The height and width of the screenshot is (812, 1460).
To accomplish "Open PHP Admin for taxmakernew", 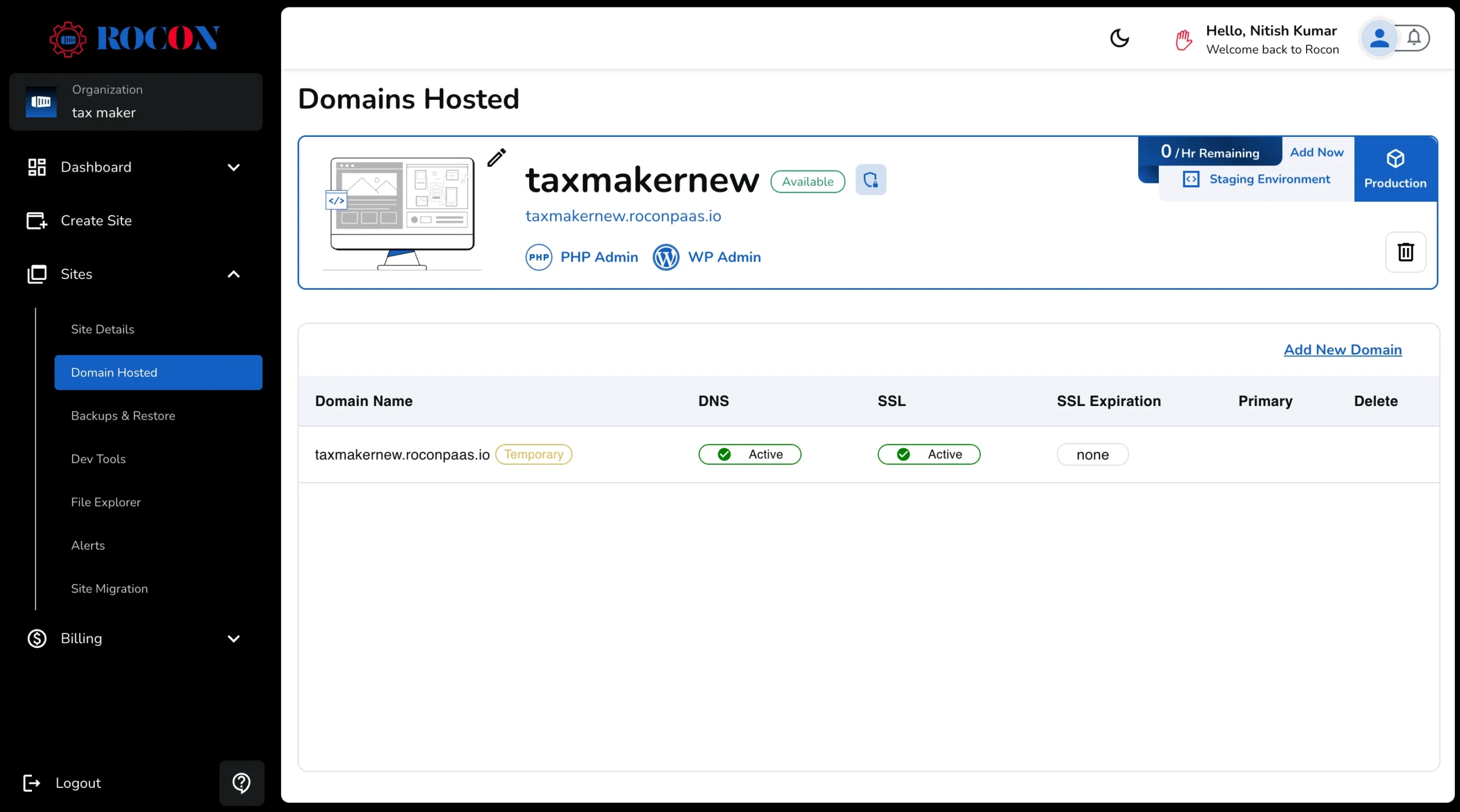I will point(538,257).
